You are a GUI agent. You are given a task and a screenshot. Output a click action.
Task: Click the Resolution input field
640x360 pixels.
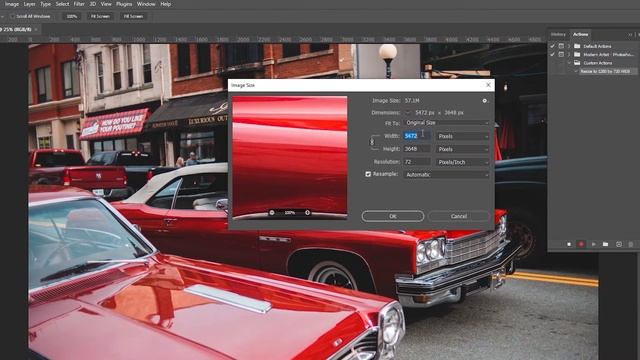(x=417, y=162)
